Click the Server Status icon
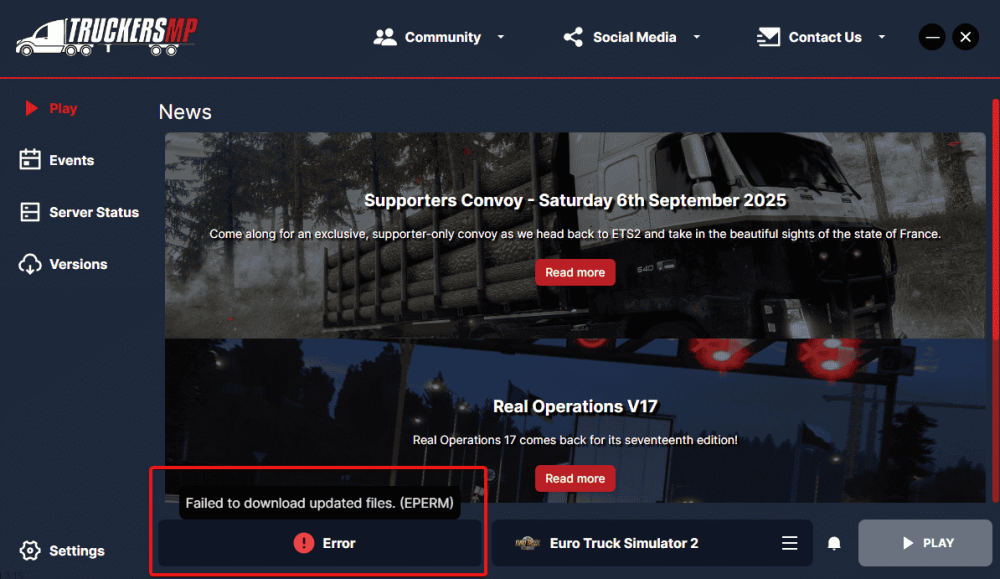Viewport: 1000px width, 579px height. [x=30, y=212]
